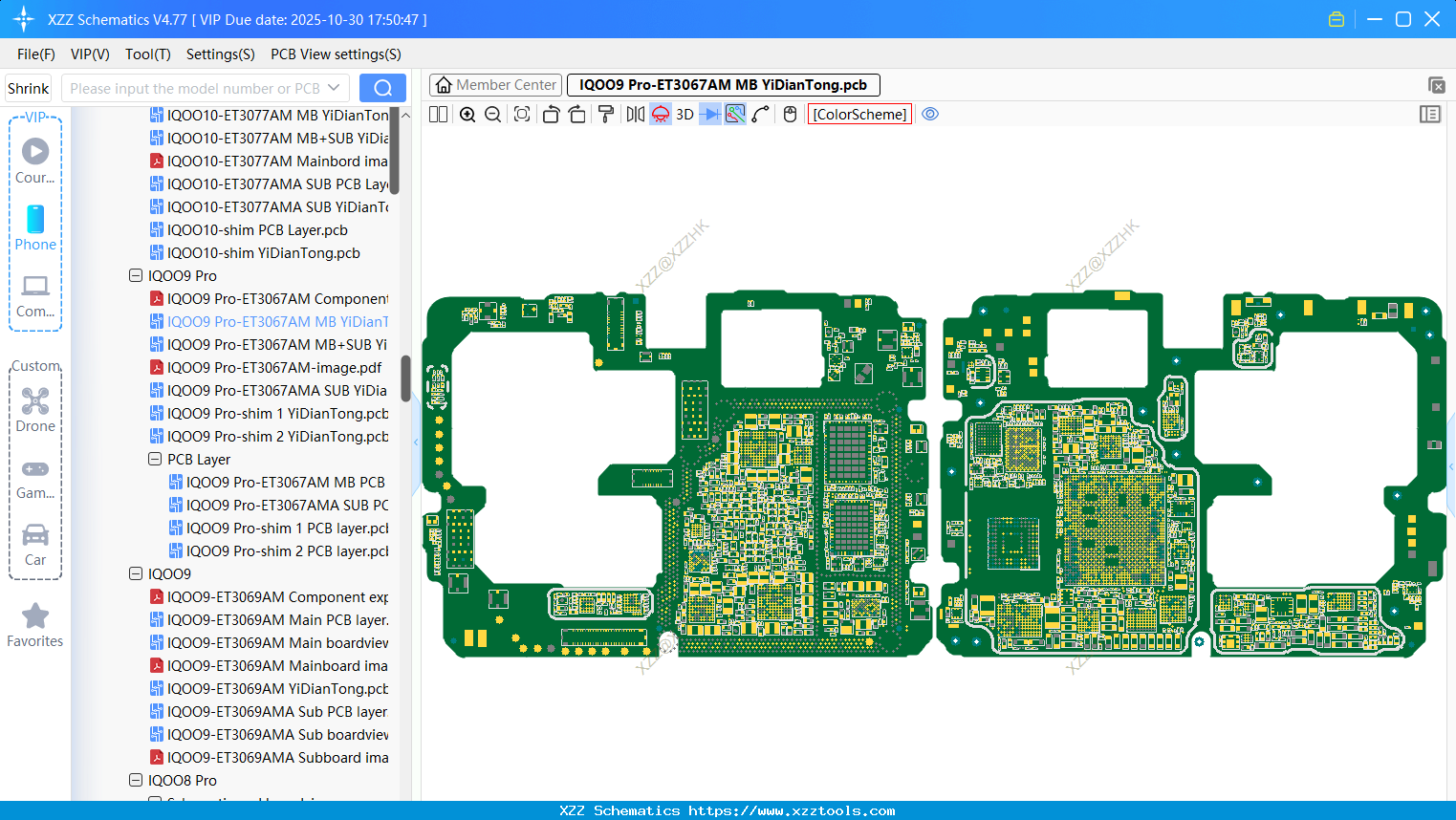The image size is (1456, 820).
Task: Open the Tool(T) menu
Action: point(148,54)
